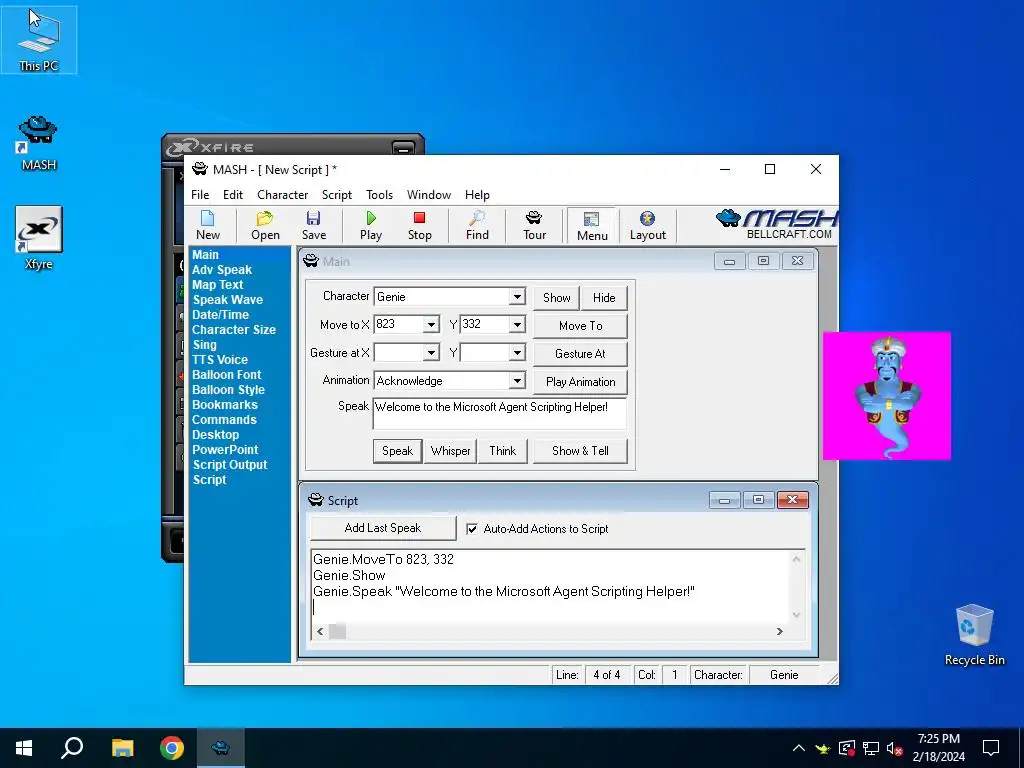Viewport: 1024px width, 768px height.
Task: Expand the Gesture at X dropdown arrow
Action: [x=431, y=353]
